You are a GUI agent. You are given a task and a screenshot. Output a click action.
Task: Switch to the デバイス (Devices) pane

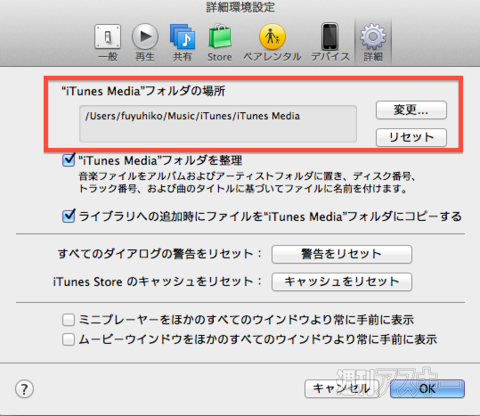click(x=330, y=43)
